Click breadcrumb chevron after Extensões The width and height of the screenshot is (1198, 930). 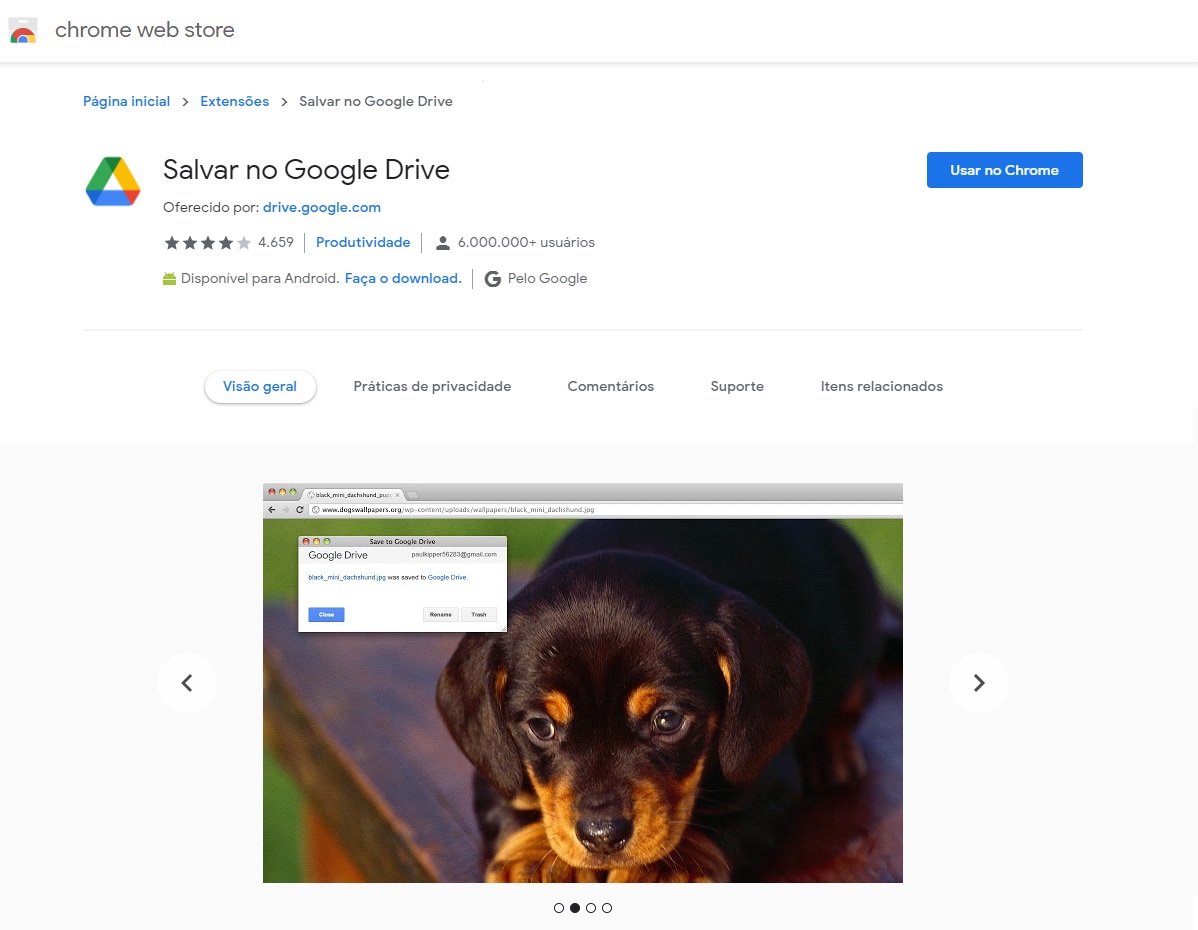tap(284, 102)
